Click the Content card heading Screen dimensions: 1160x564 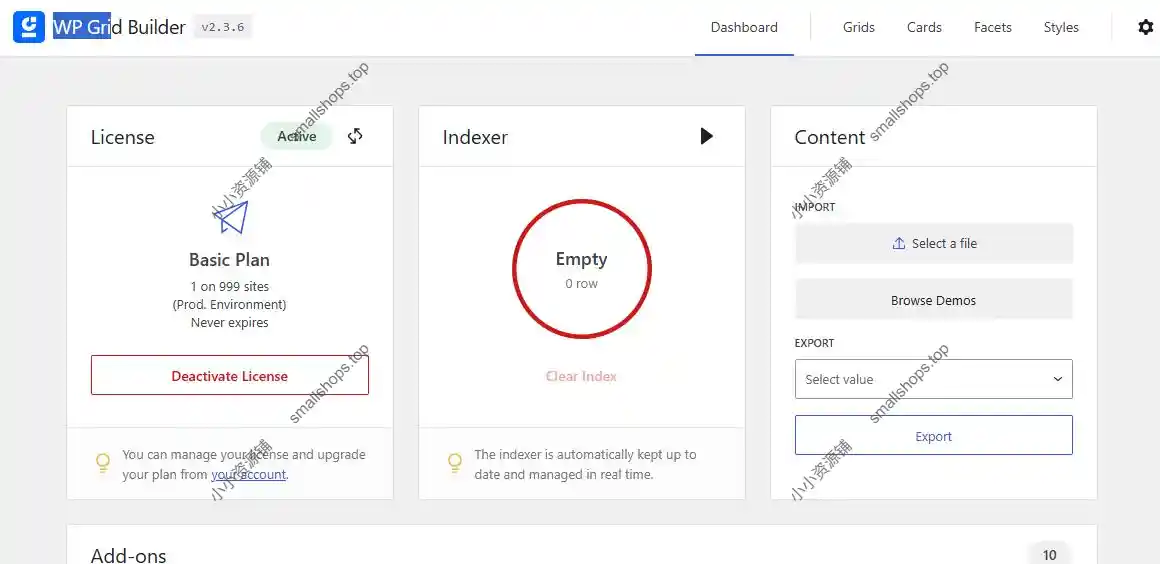(x=830, y=137)
